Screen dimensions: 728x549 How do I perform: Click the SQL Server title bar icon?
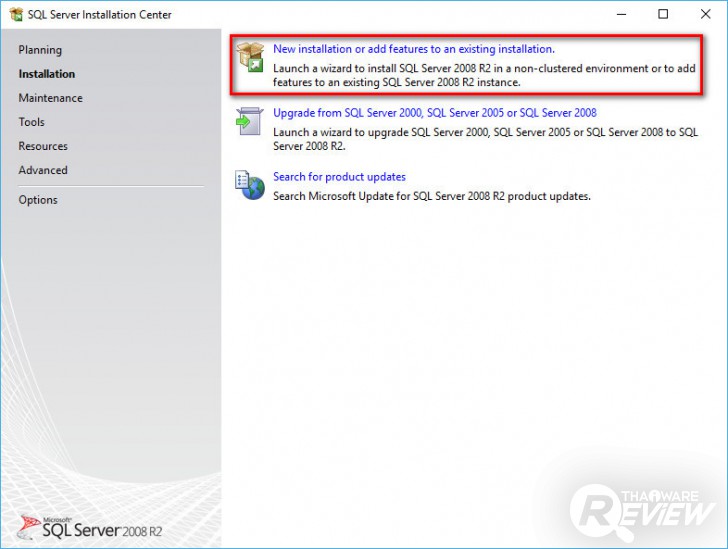click(x=16, y=14)
